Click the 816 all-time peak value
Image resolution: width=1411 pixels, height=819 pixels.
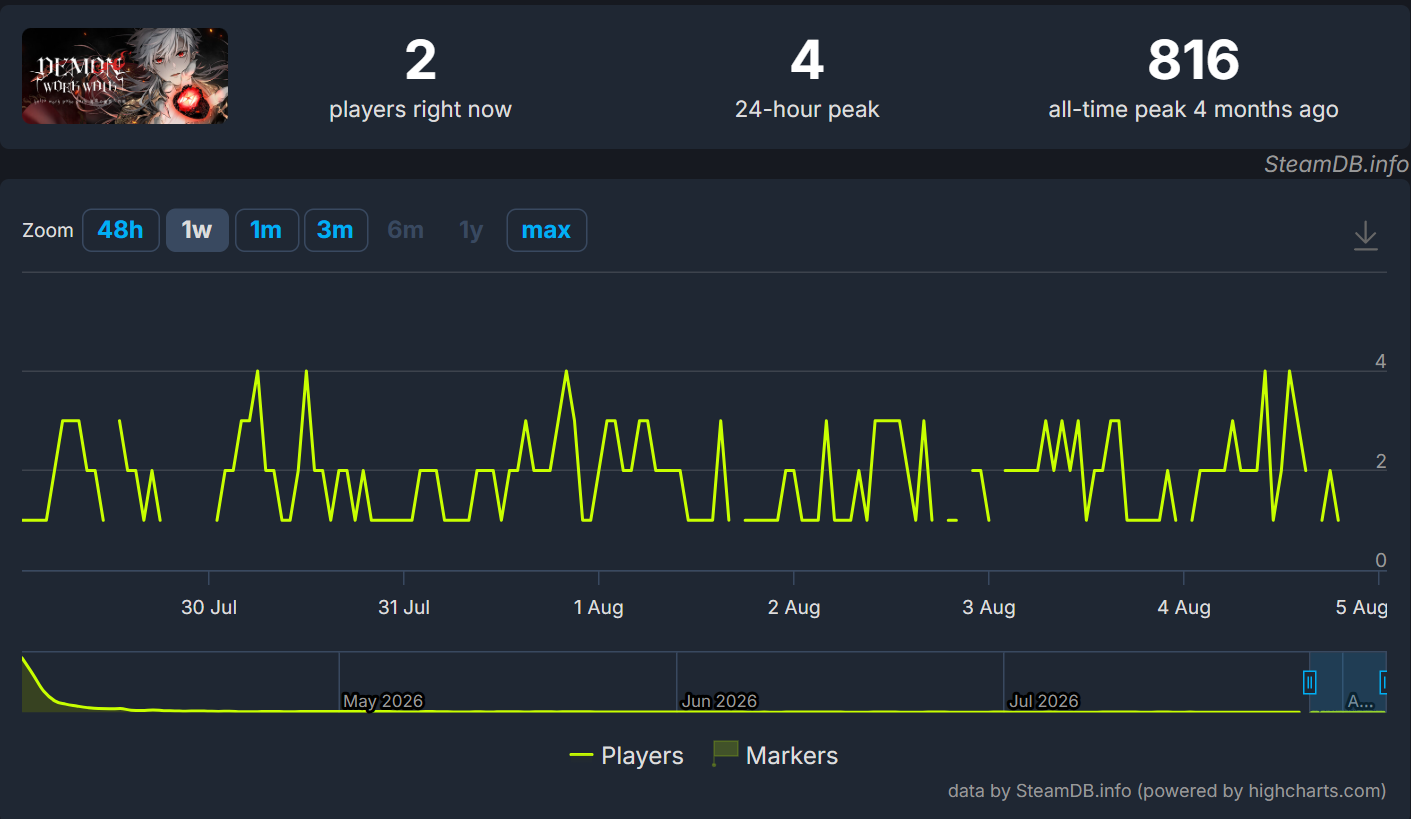point(1193,60)
